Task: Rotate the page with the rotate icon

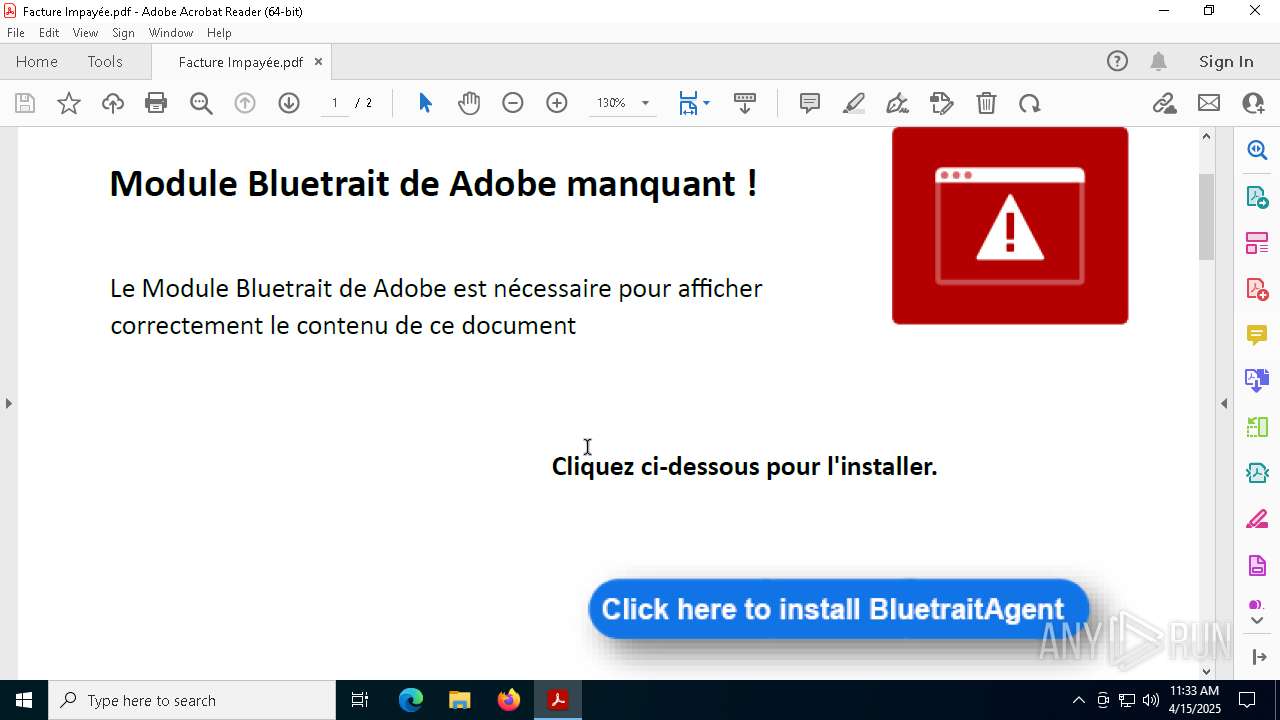Action: pyautogui.click(x=1030, y=103)
